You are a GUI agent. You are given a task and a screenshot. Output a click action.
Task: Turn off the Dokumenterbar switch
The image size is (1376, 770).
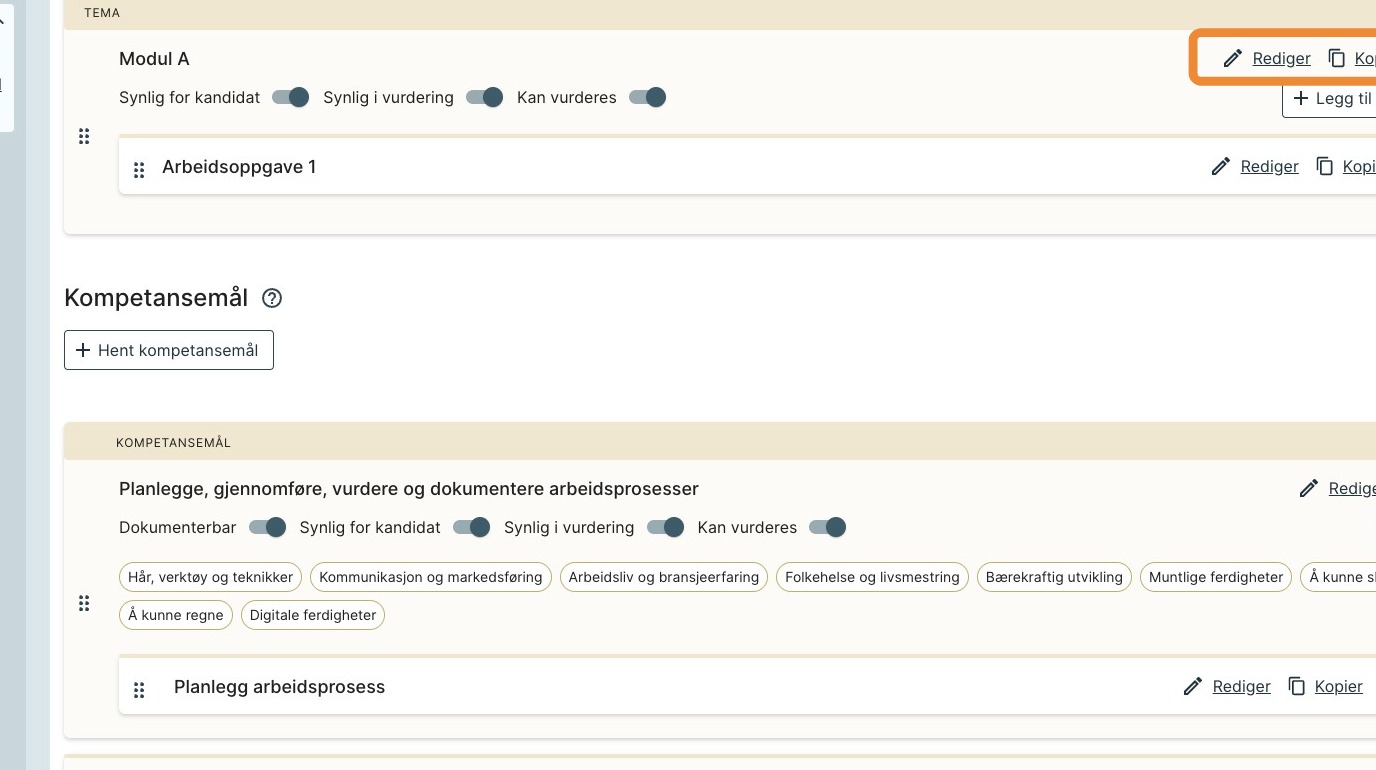[x=268, y=527]
